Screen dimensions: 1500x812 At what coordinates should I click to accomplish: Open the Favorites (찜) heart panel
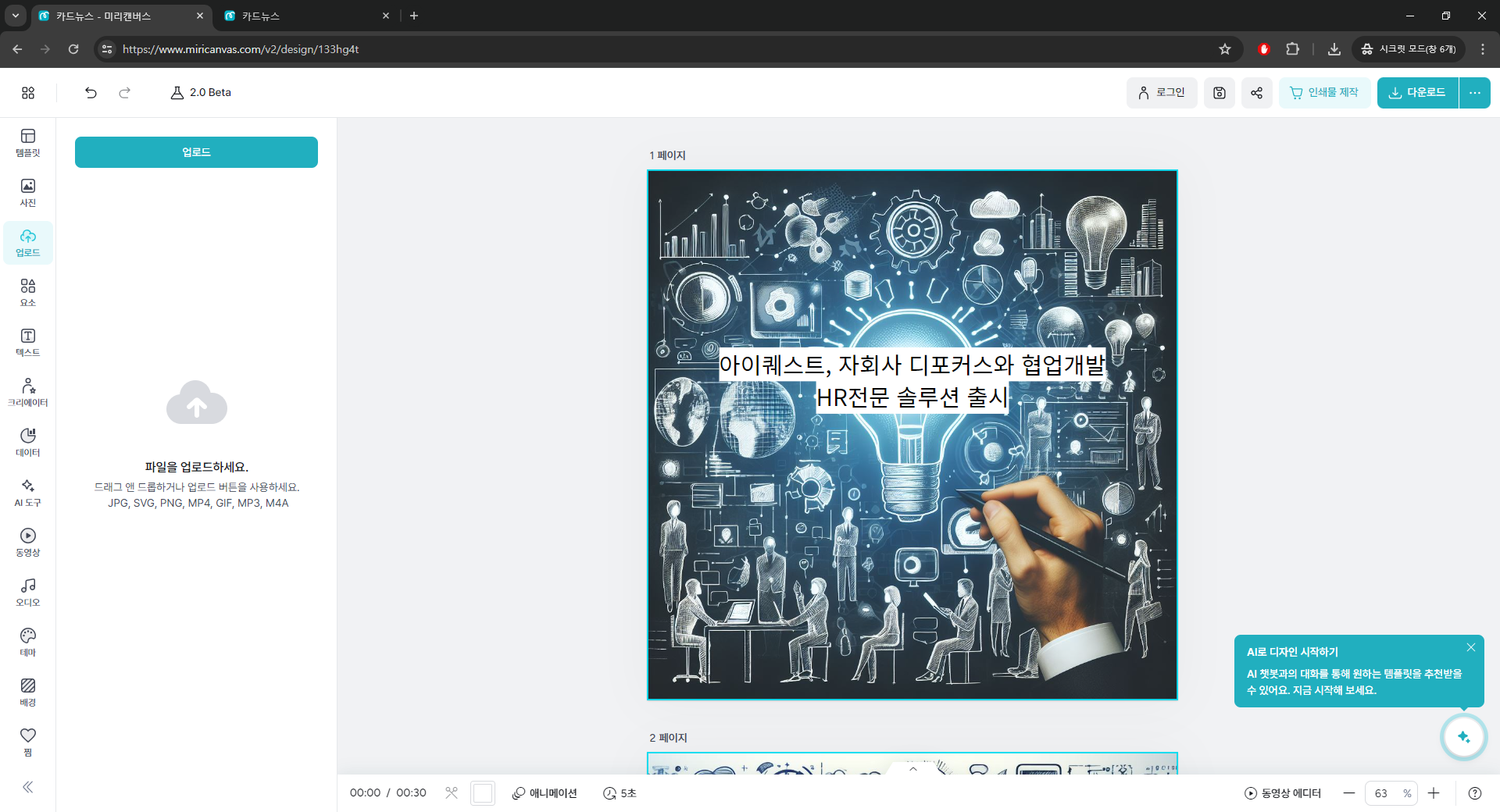point(28,742)
